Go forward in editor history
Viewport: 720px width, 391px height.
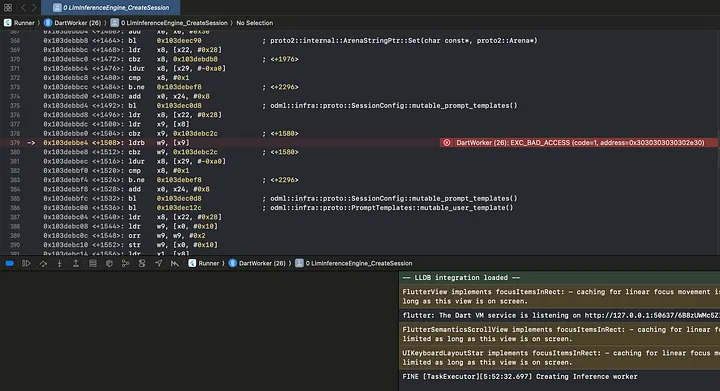pos(34,7)
